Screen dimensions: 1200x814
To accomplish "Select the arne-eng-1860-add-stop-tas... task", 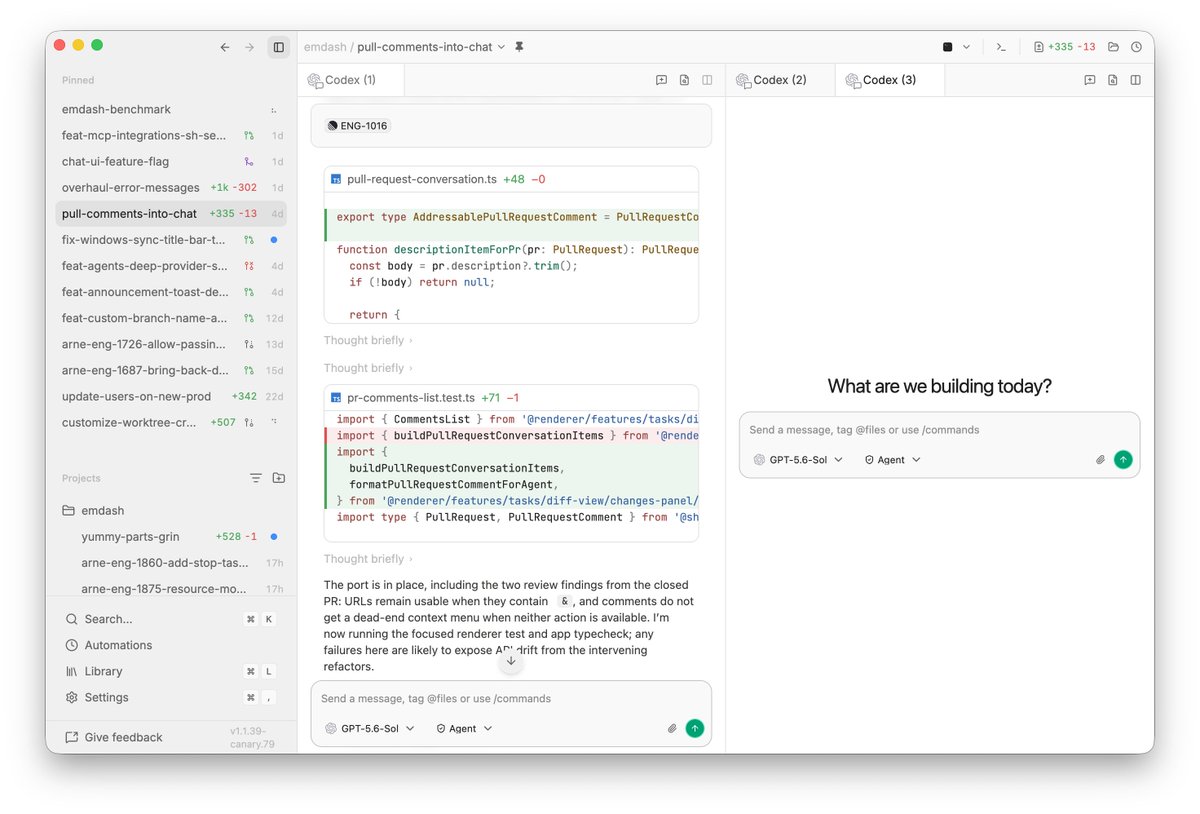I will coord(171,563).
